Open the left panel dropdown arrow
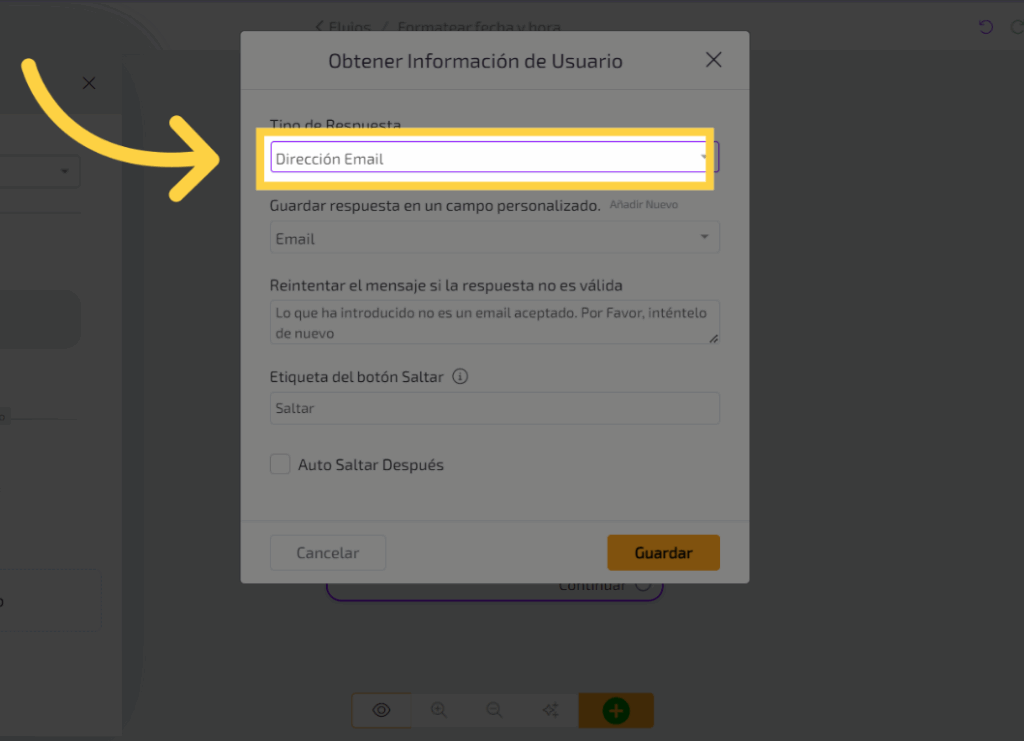Viewport: 1024px width, 741px height. (x=65, y=171)
